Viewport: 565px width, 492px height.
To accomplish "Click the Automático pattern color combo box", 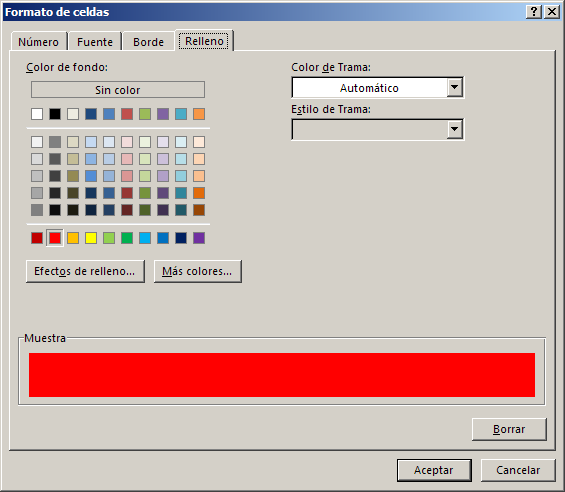I will (377, 88).
